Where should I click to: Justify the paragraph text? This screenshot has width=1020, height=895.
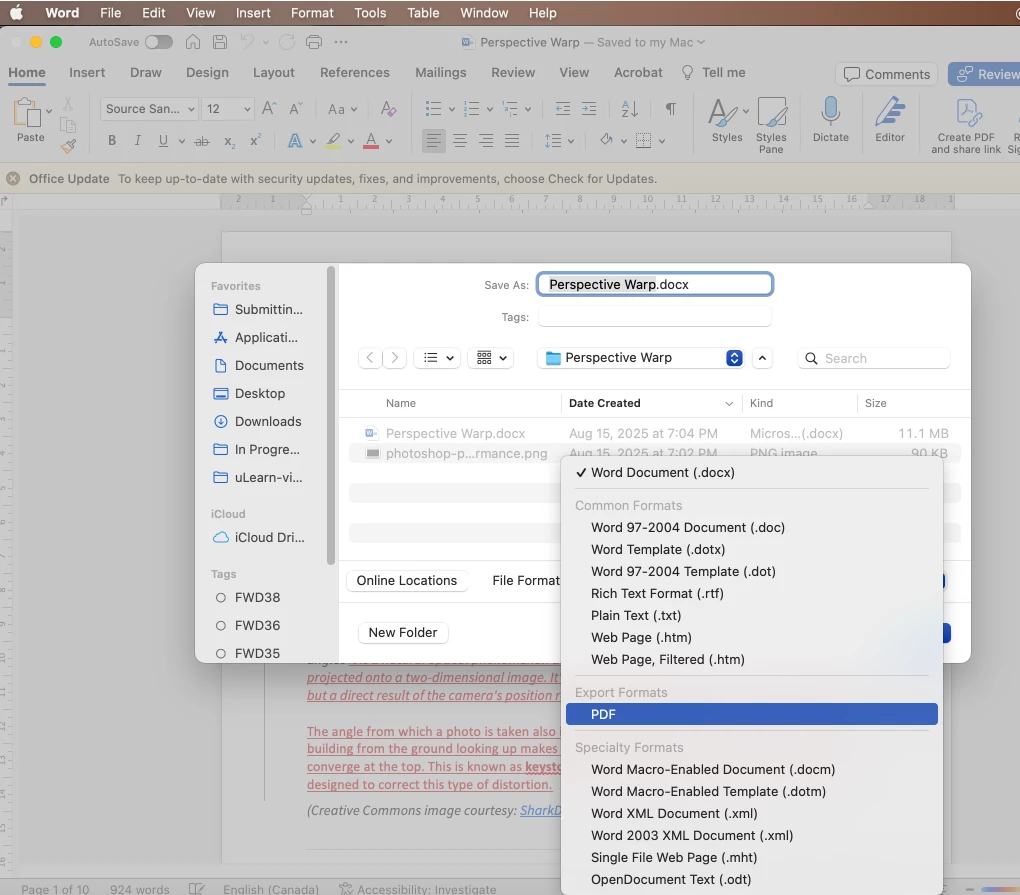click(x=513, y=140)
